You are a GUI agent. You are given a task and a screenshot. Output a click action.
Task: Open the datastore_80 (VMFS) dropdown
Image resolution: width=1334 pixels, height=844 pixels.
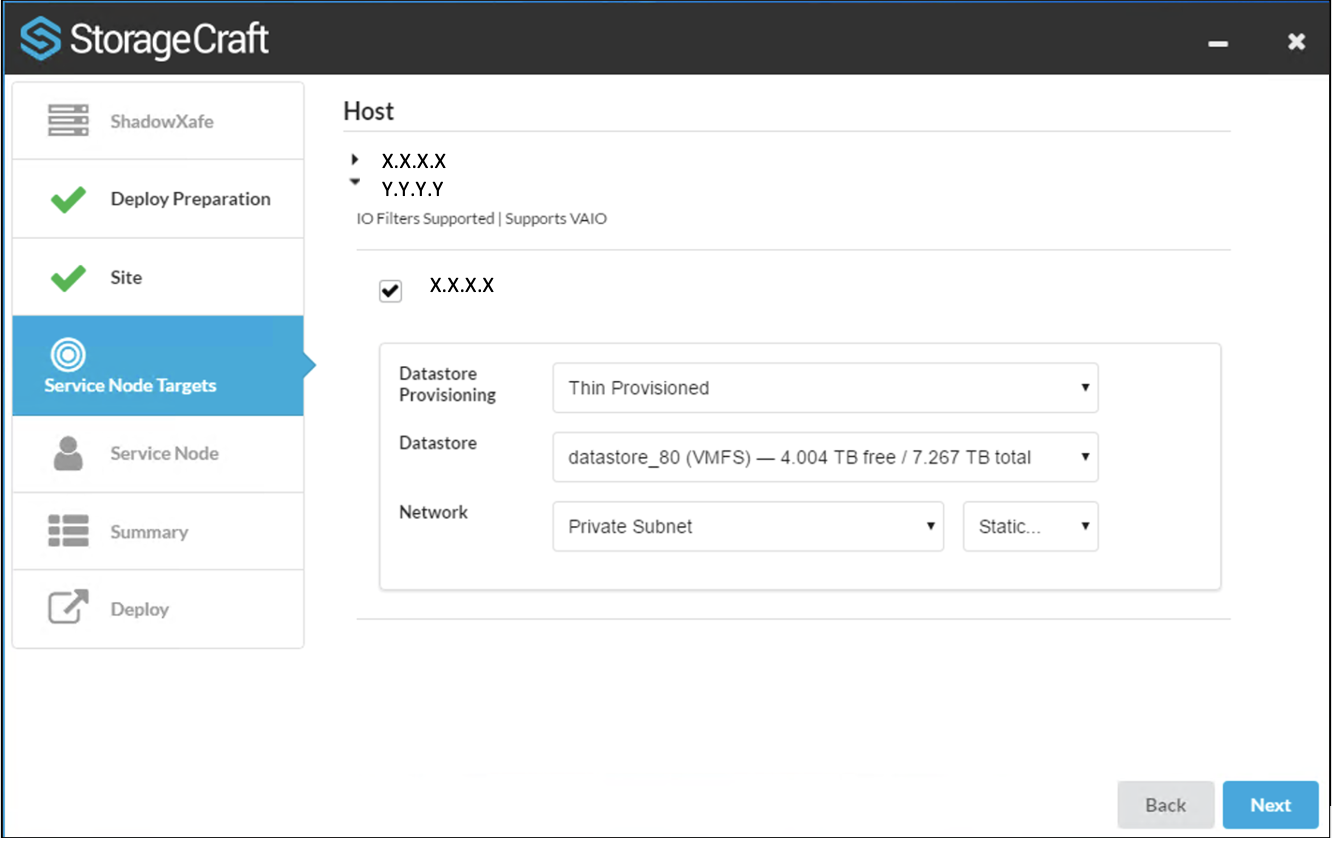coord(825,457)
